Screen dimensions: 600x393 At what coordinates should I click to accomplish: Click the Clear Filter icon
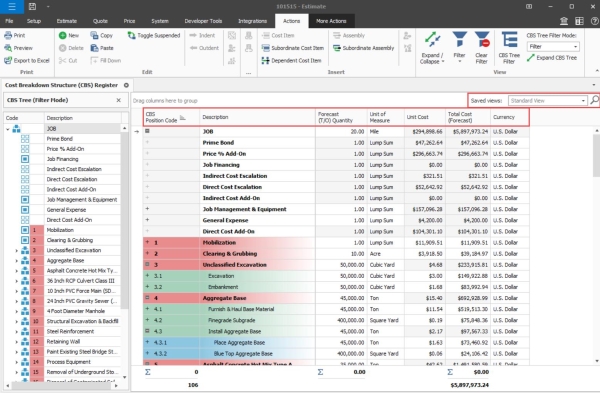tap(482, 40)
